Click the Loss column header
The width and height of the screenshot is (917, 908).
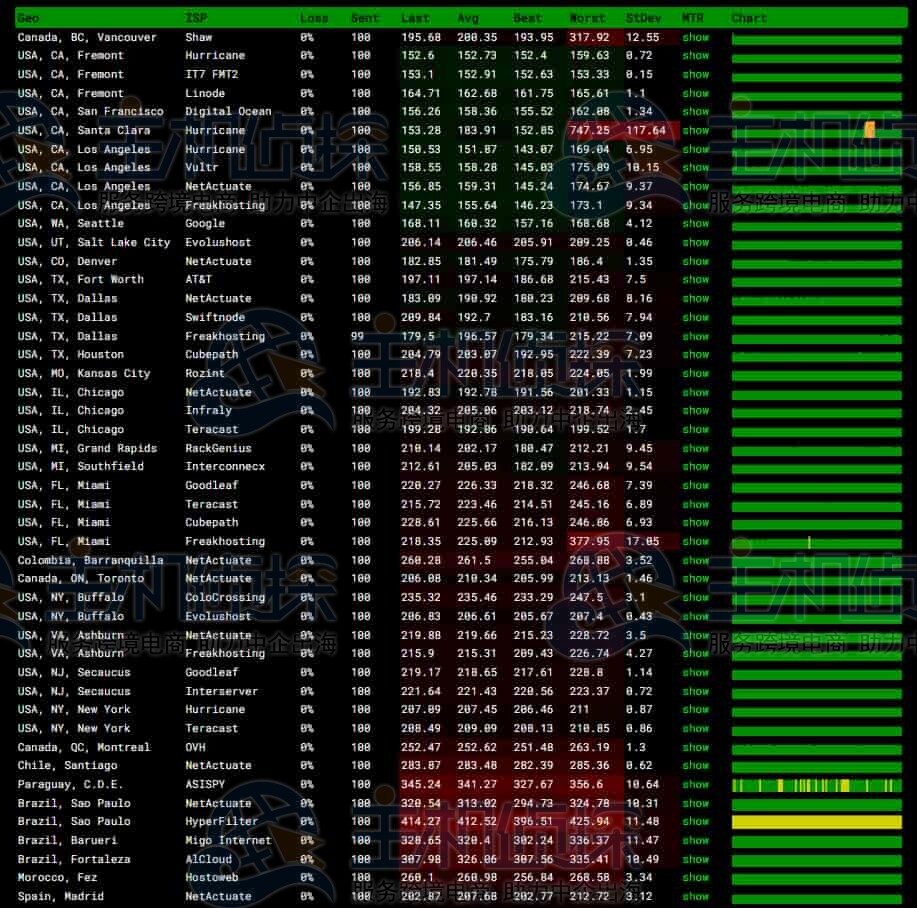[313, 18]
